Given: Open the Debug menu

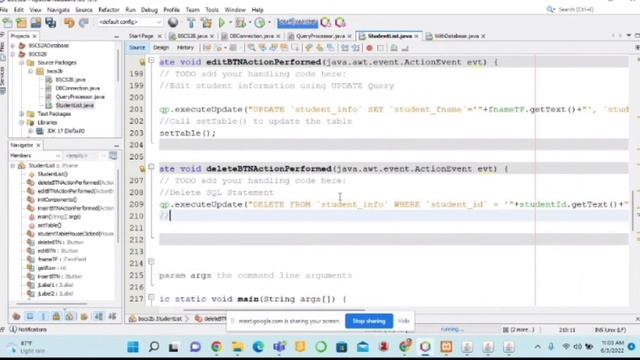Looking at the screenshot, I should 149,10.
